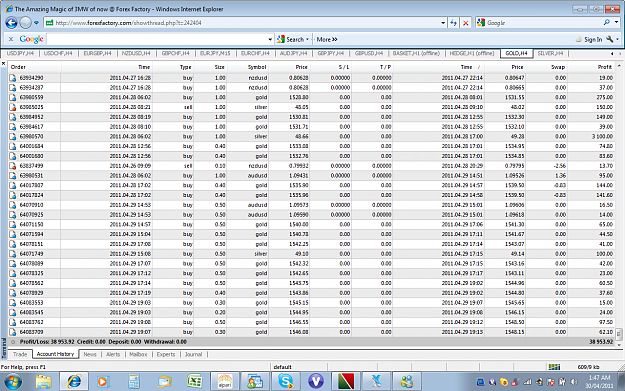Image resolution: width=625 pixels, height=391 pixels.
Task: Open the Mailbox terminal tab
Action: 138,354
